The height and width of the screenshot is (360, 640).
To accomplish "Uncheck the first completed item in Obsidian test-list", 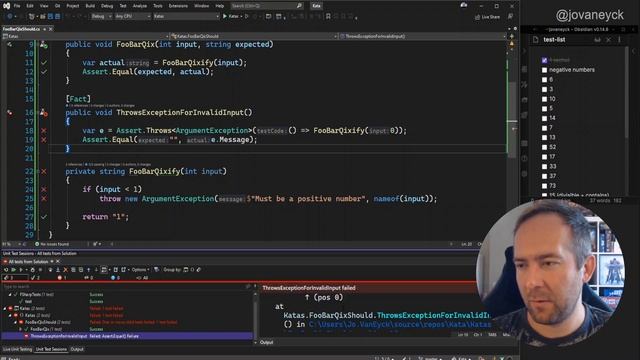I will [x=544, y=60].
